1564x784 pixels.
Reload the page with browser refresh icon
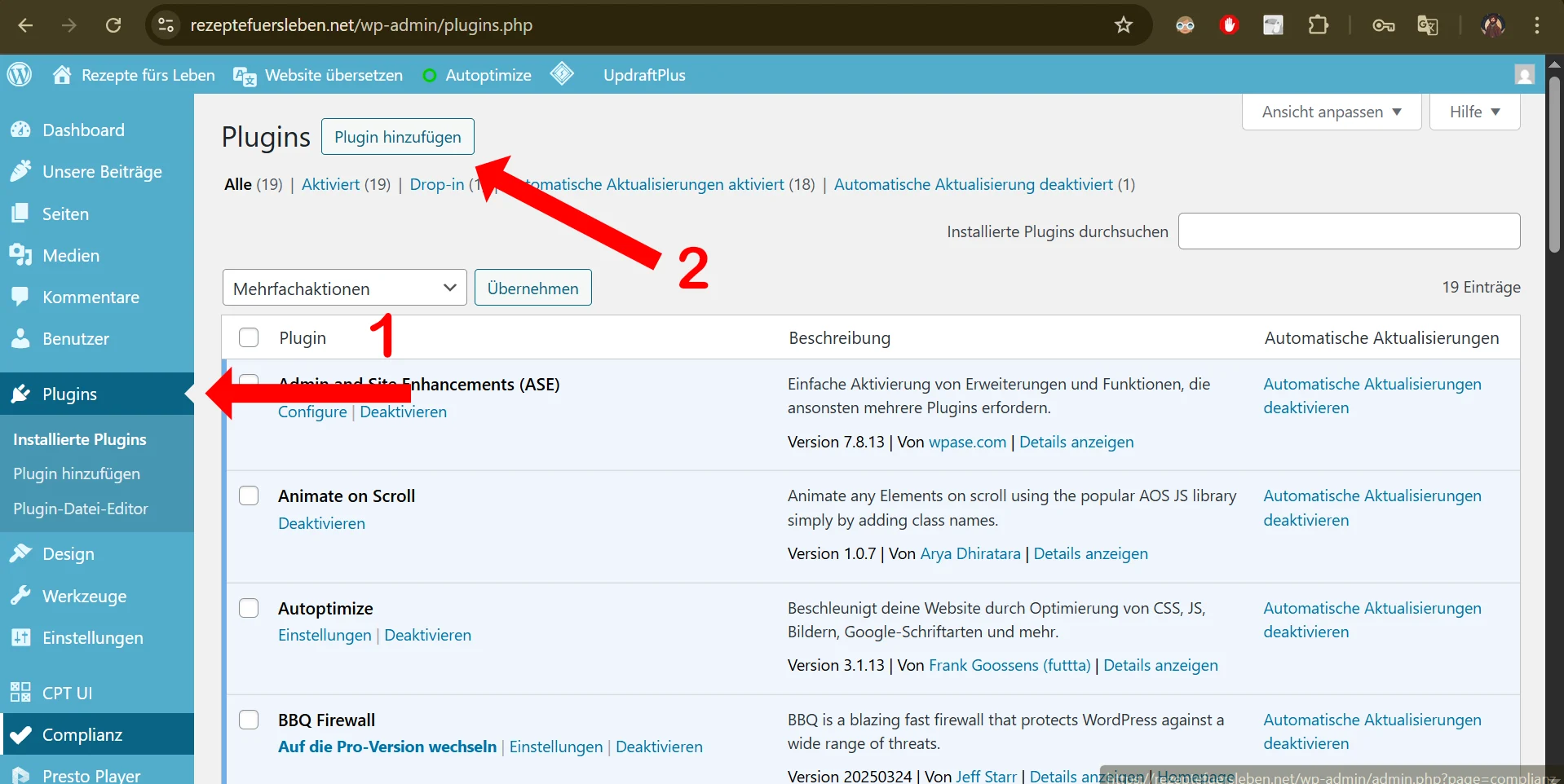tap(113, 25)
